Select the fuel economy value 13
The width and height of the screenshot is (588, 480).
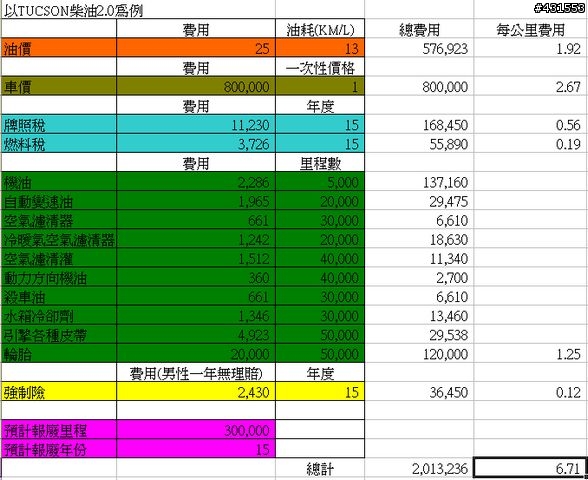(320, 48)
